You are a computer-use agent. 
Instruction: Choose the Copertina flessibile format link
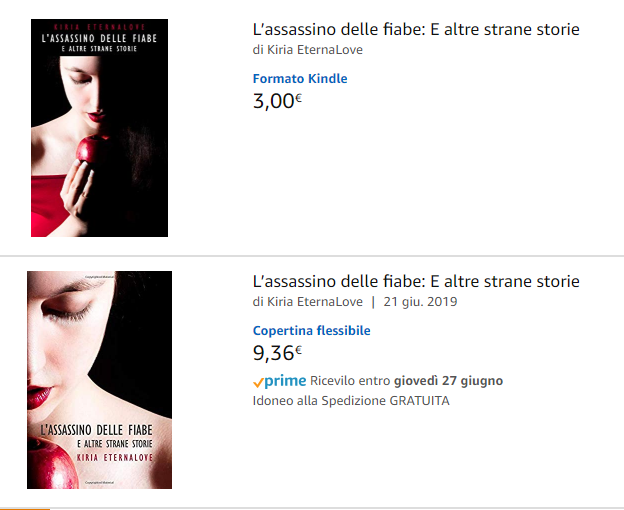312,330
